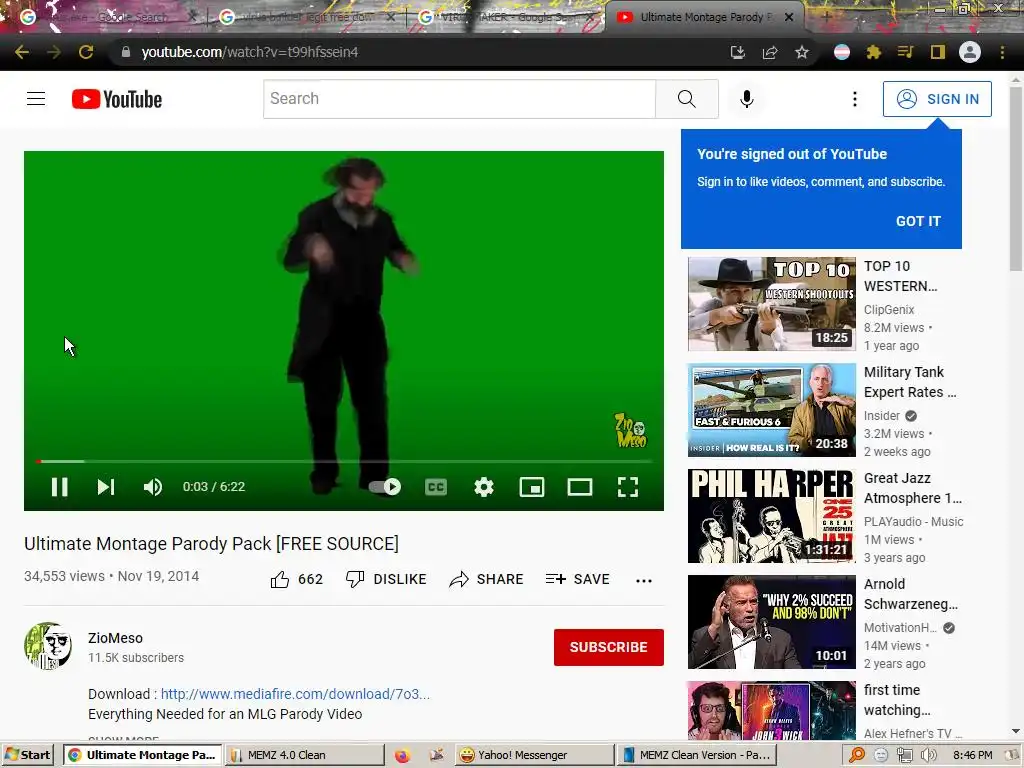Pause the video

tap(59, 487)
